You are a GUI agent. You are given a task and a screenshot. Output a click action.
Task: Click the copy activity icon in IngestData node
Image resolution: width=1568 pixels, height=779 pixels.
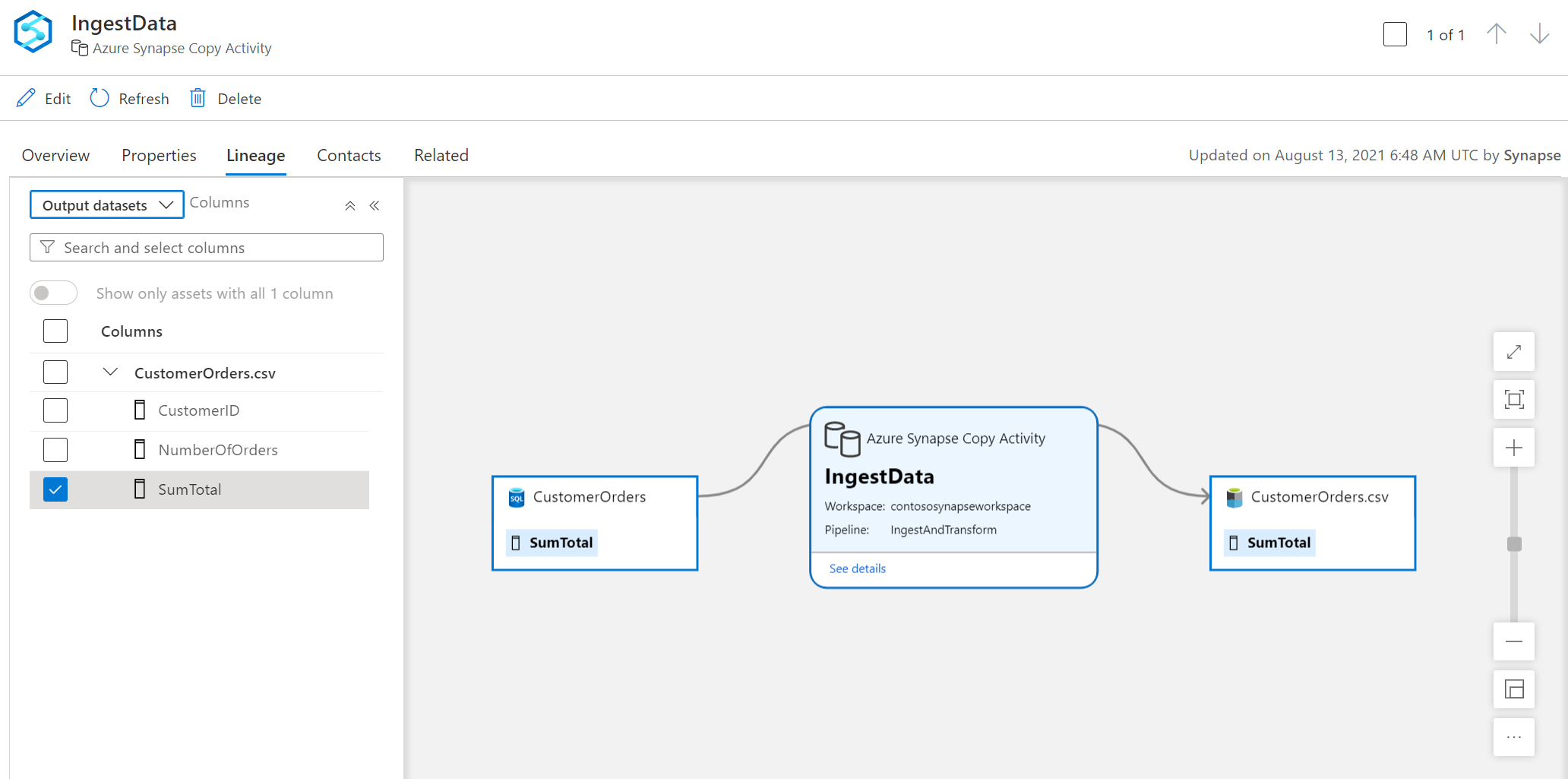tap(842, 439)
